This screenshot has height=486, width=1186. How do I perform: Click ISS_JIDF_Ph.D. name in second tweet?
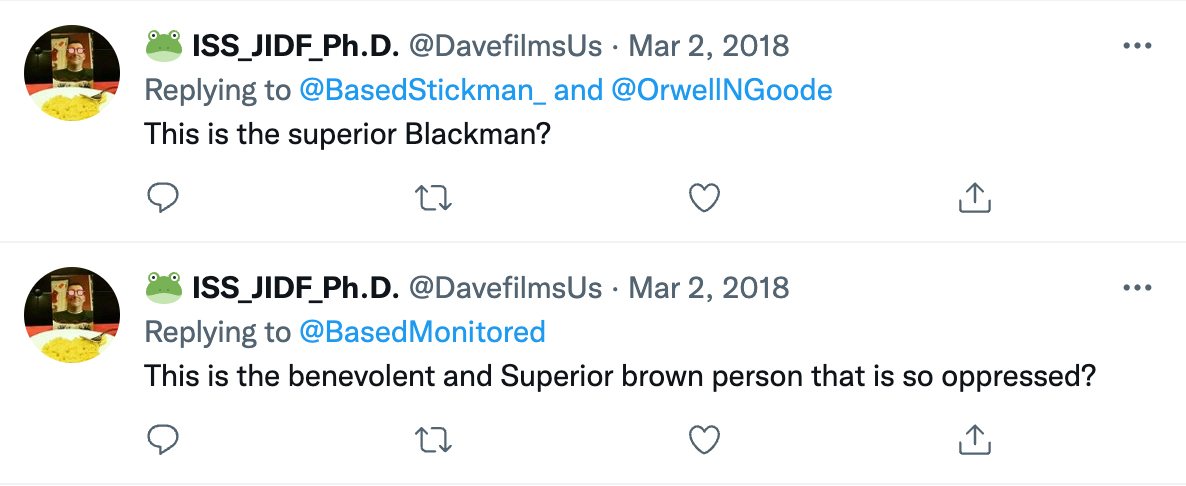[x=295, y=288]
